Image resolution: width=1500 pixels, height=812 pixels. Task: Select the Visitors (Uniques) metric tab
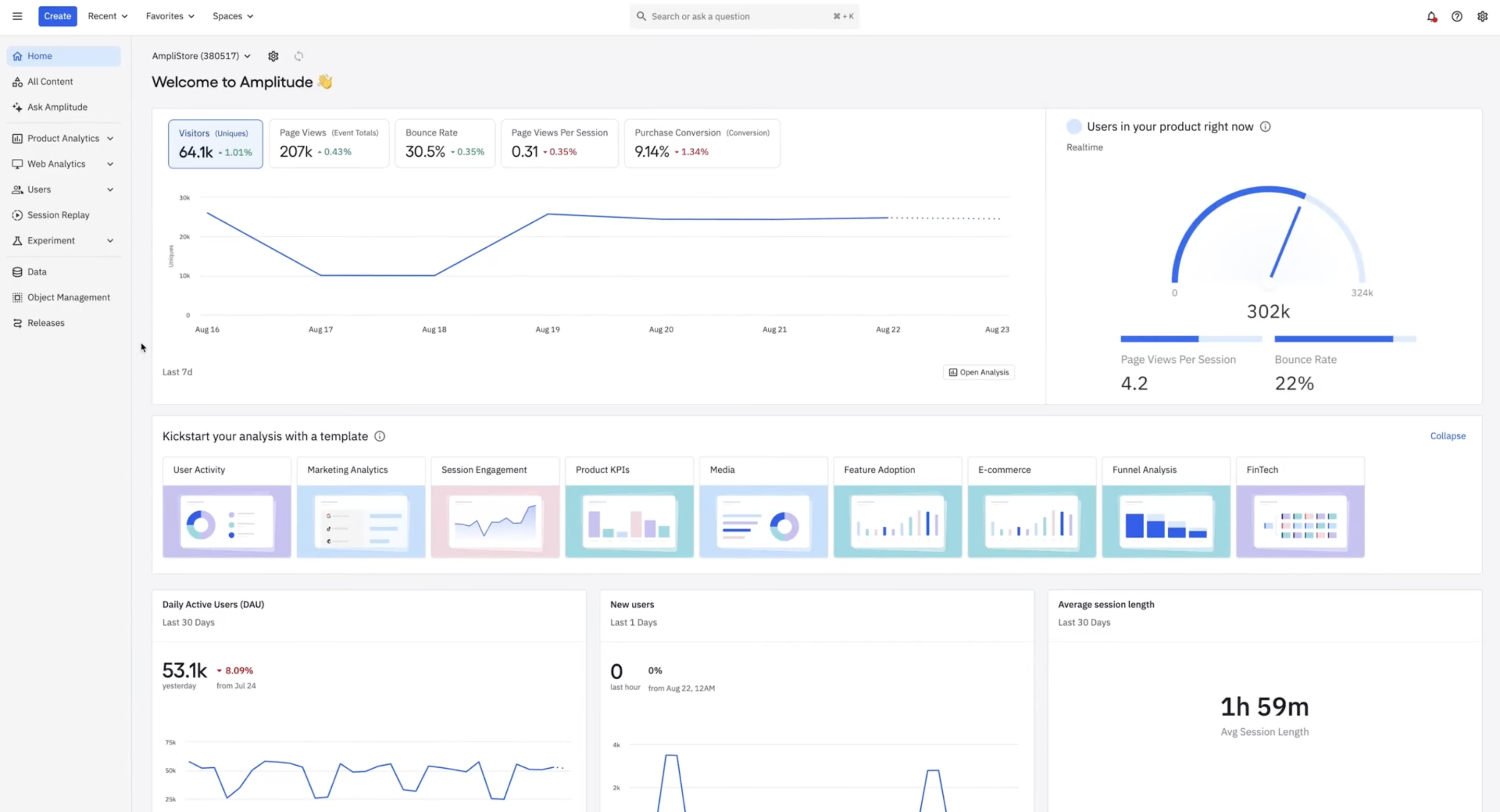pos(216,144)
